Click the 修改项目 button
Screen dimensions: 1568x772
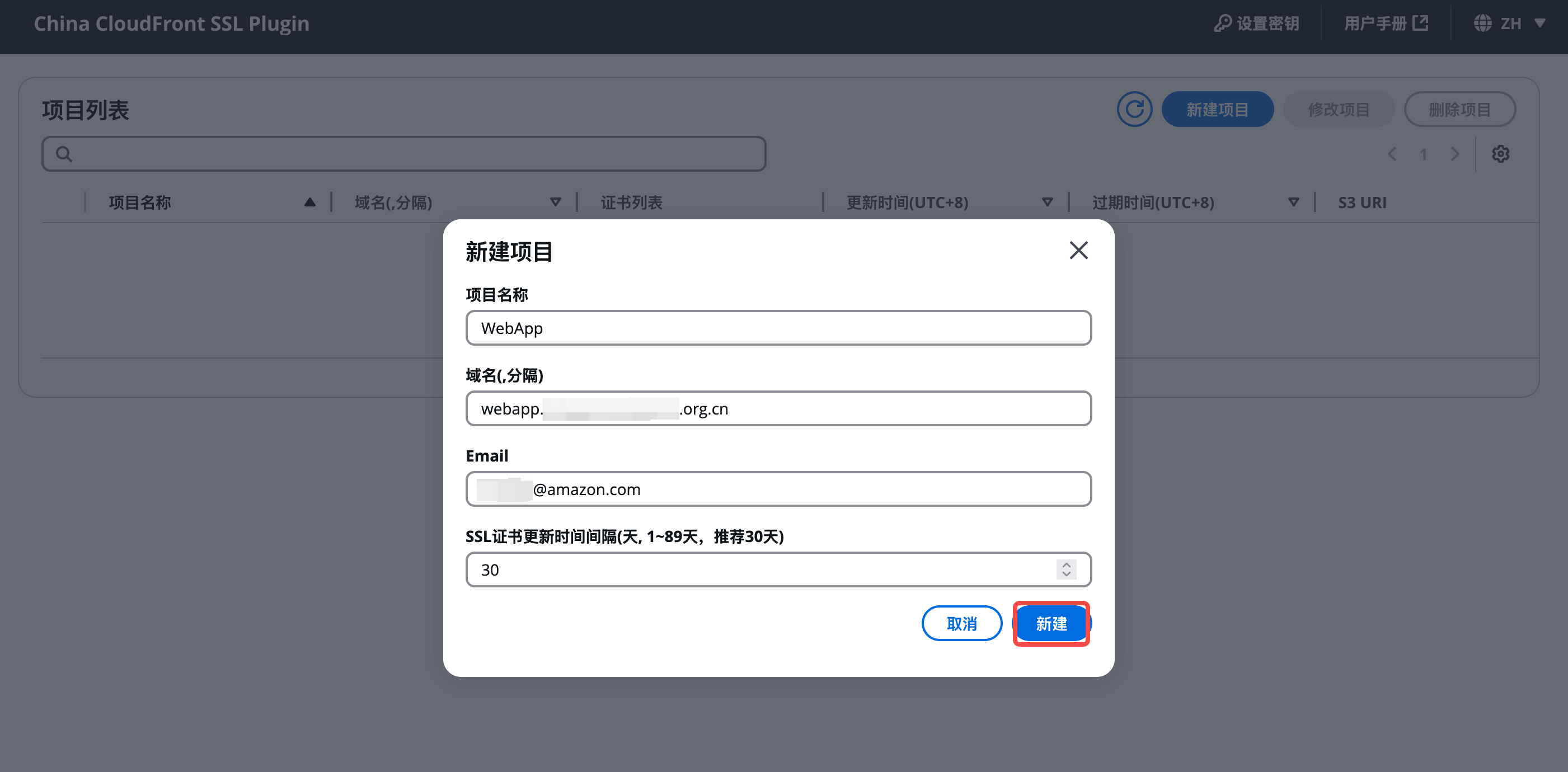tap(1338, 110)
